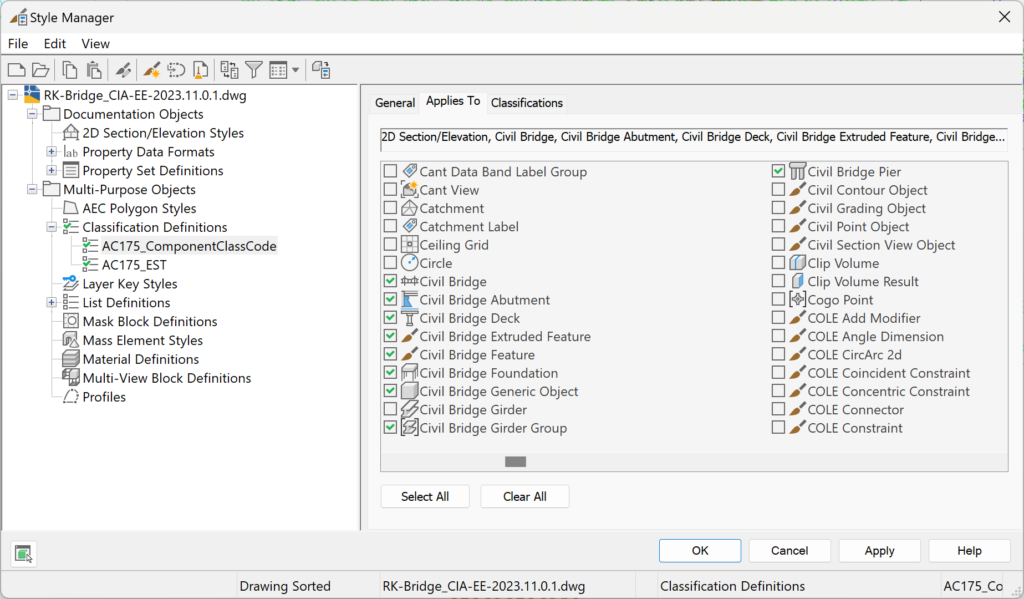Click the Toggle View toolbar icon

(229, 70)
